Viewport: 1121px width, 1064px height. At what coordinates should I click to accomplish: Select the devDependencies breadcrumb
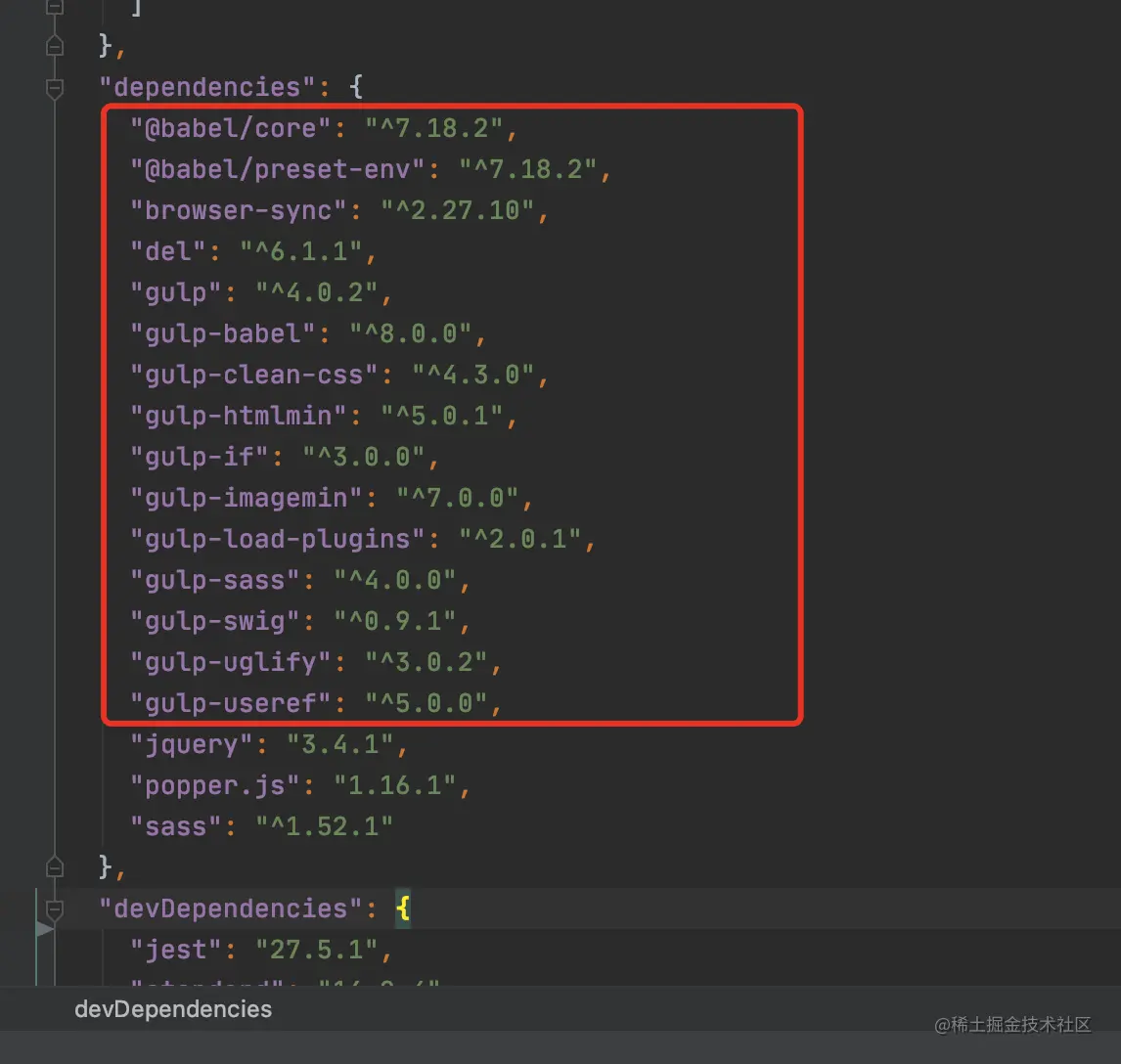tap(173, 1009)
